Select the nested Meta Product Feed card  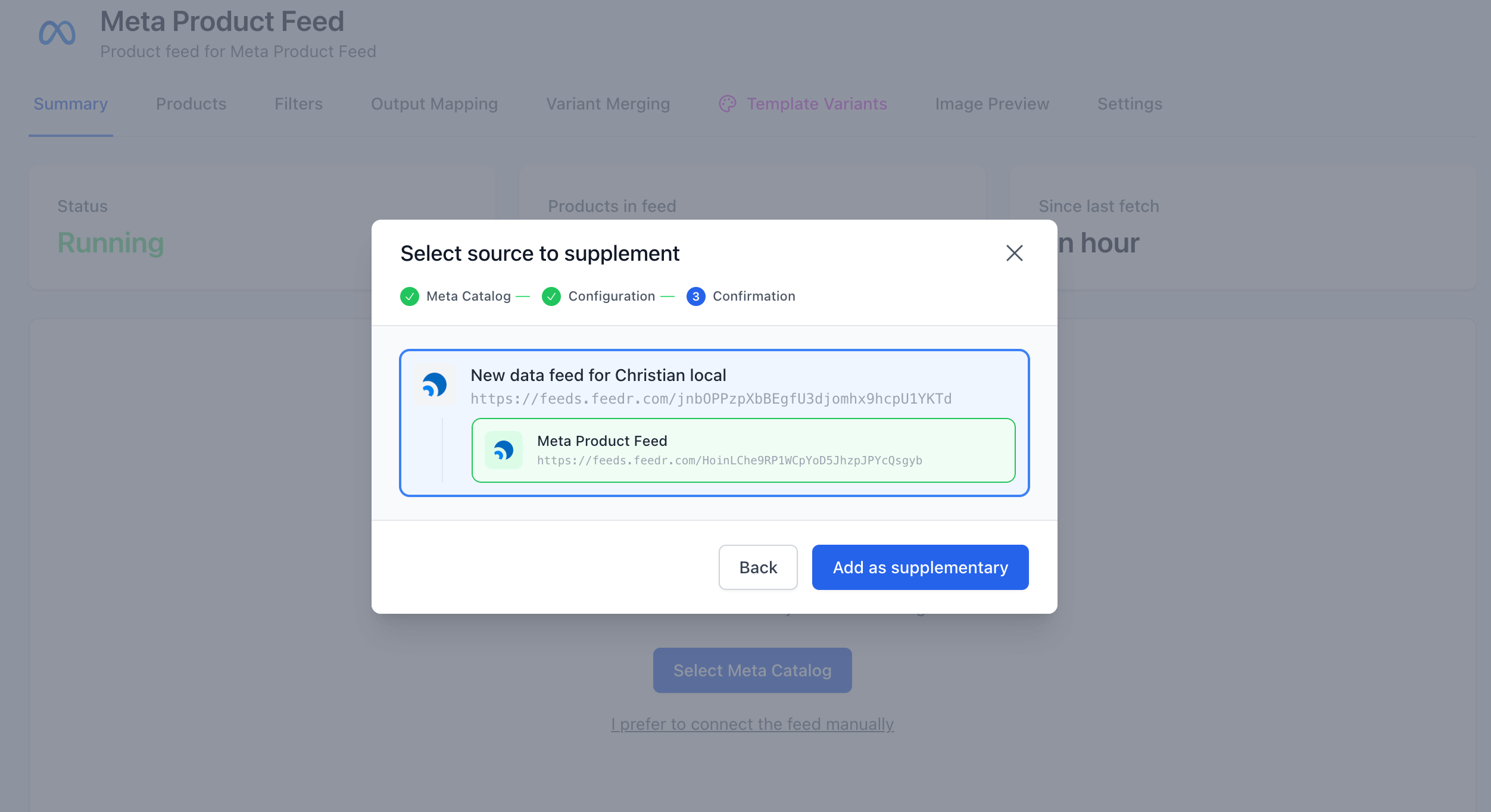[x=743, y=450]
